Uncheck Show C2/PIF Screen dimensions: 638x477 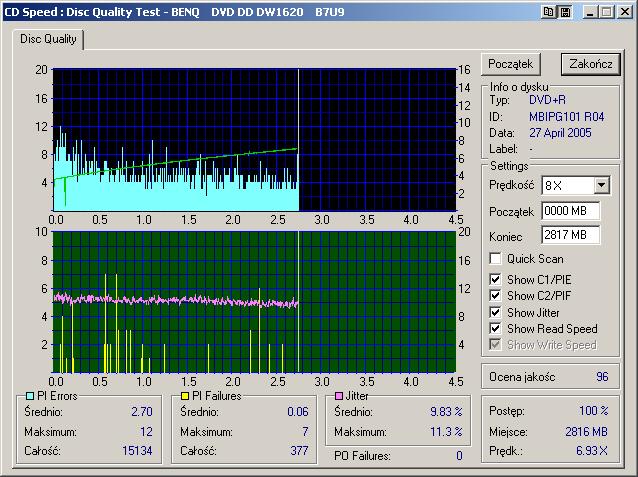pos(495,295)
